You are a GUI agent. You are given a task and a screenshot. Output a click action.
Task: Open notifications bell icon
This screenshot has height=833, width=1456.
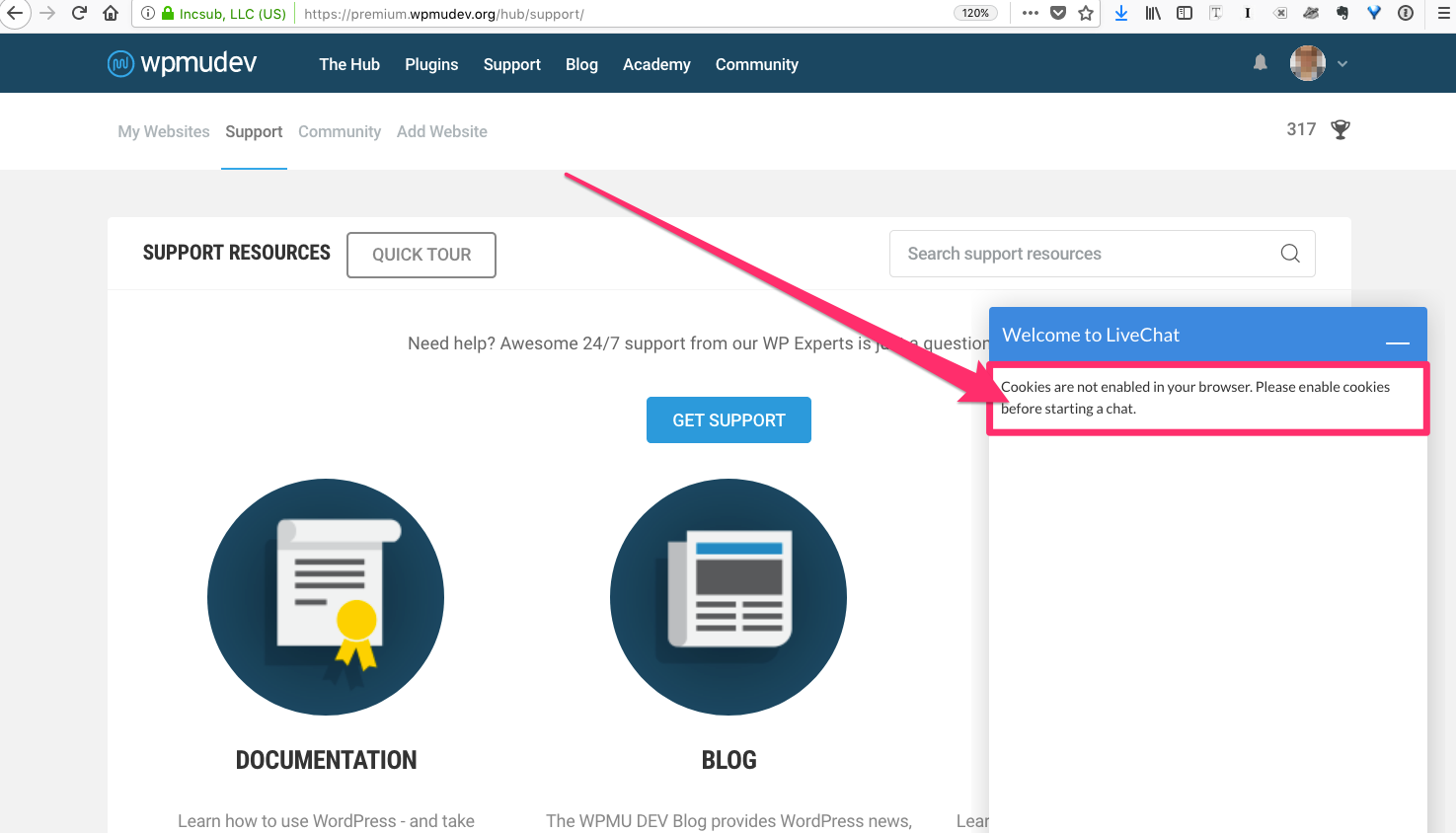1261,62
